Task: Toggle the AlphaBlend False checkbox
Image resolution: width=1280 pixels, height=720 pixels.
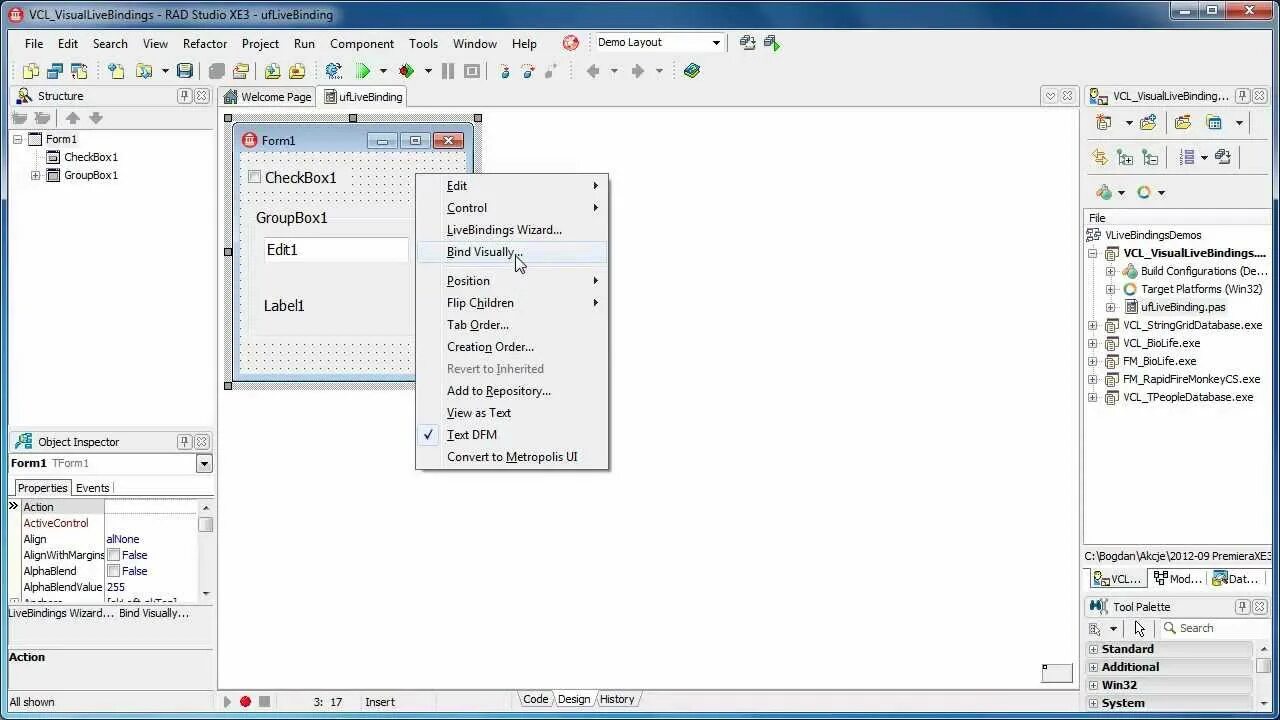Action: pyautogui.click(x=114, y=571)
